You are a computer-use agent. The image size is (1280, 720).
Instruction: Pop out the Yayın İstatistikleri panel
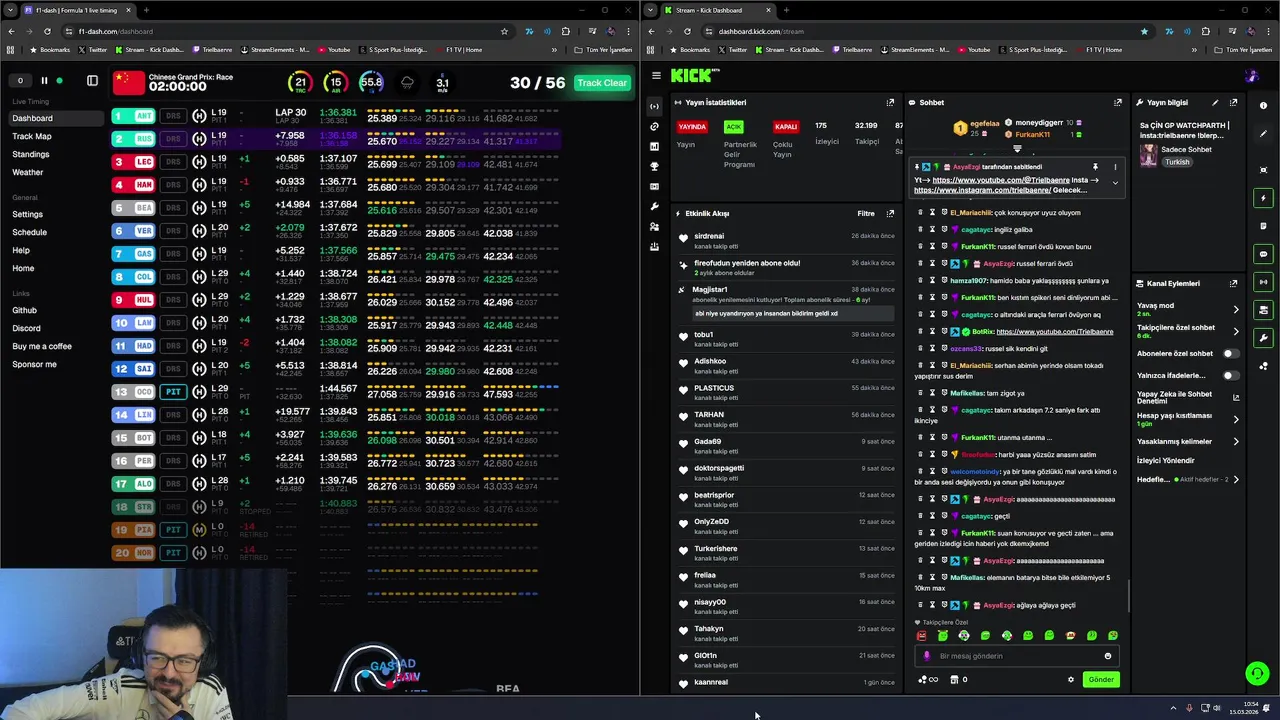[890, 102]
